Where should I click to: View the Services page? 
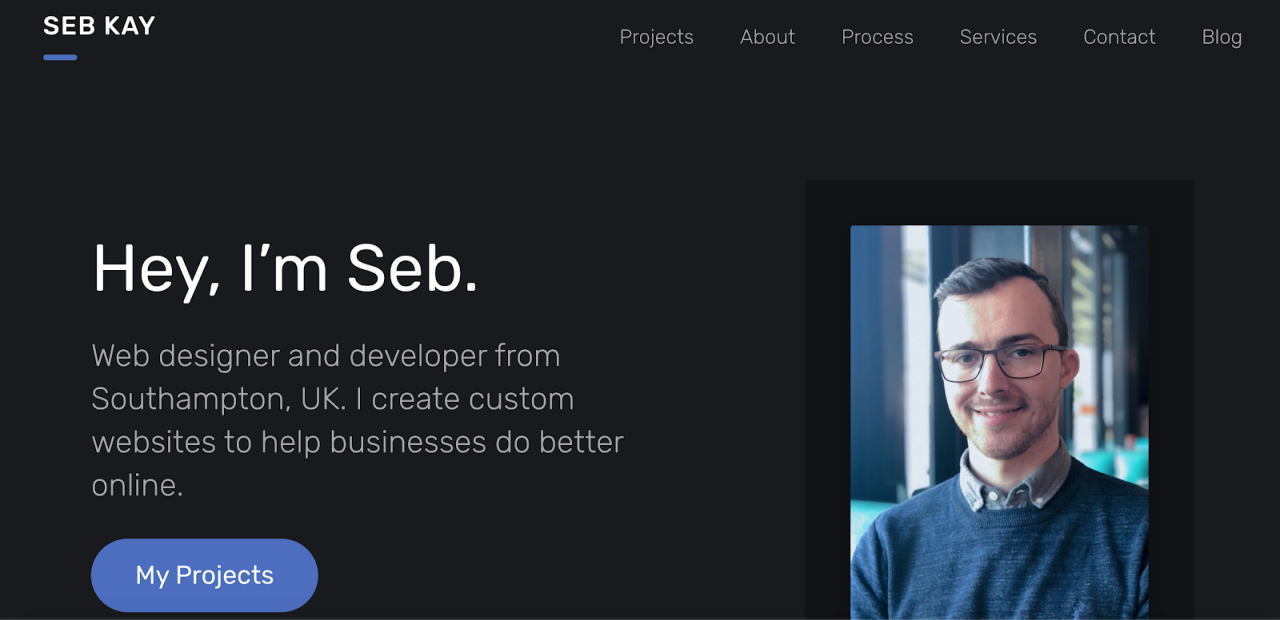coord(998,37)
